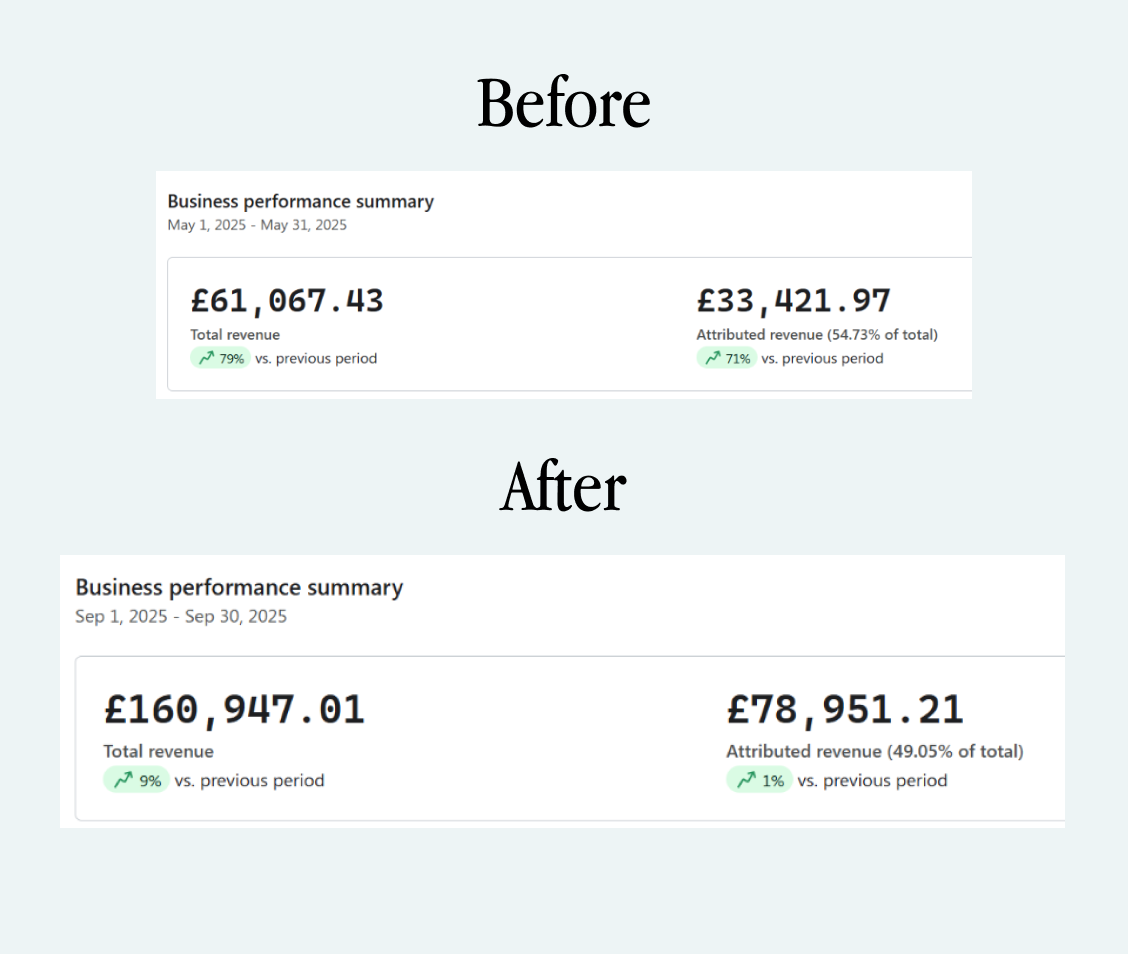
Task: Click the trend arrow icon beside 1%
Action: click(746, 780)
